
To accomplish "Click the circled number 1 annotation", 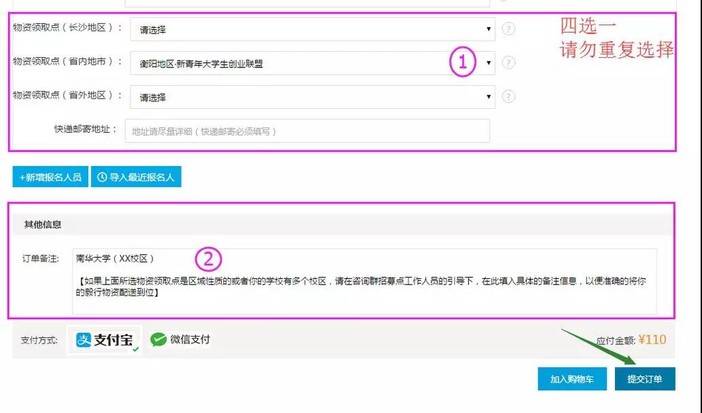I will click(x=460, y=63).
